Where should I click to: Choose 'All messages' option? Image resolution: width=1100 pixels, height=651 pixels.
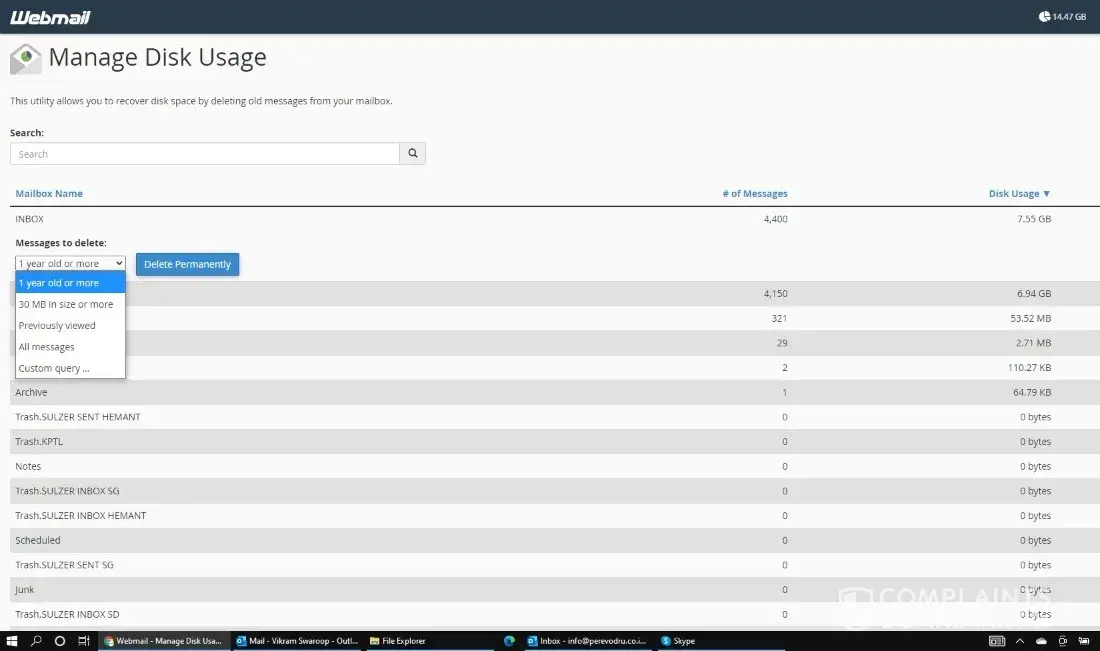(46, 347)
